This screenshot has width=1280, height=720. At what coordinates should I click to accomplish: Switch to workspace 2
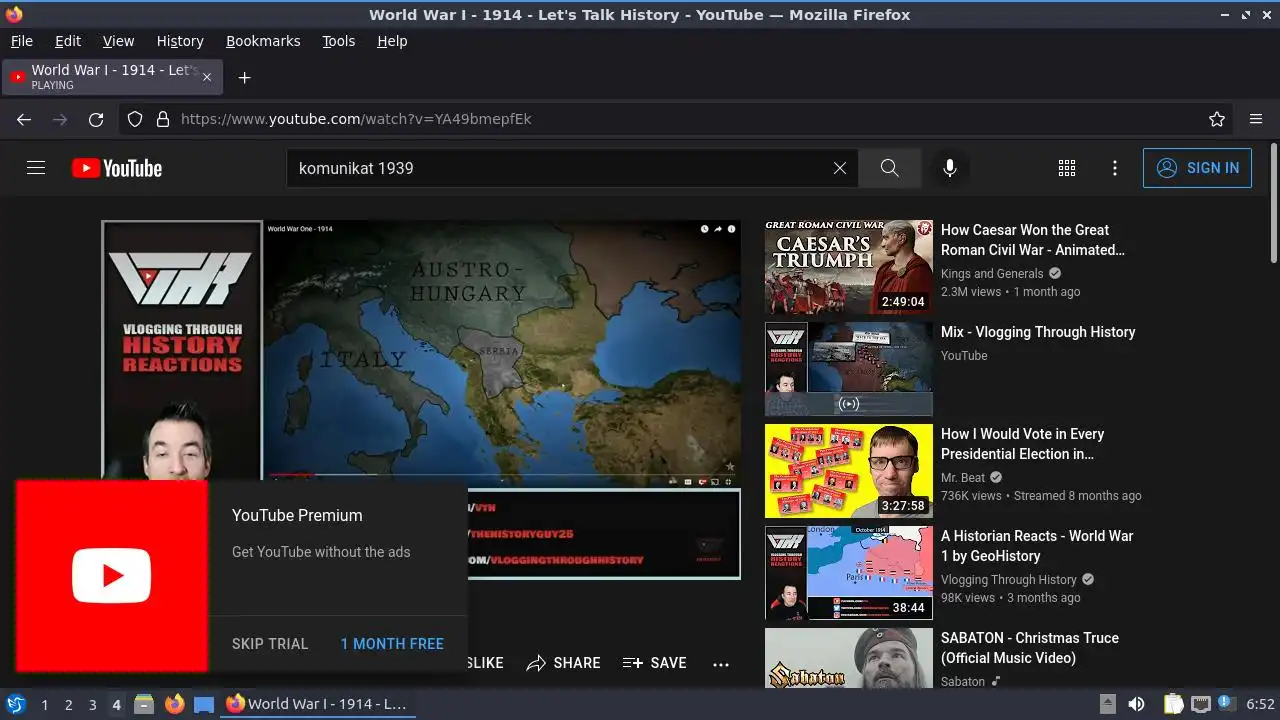point(68,705)
